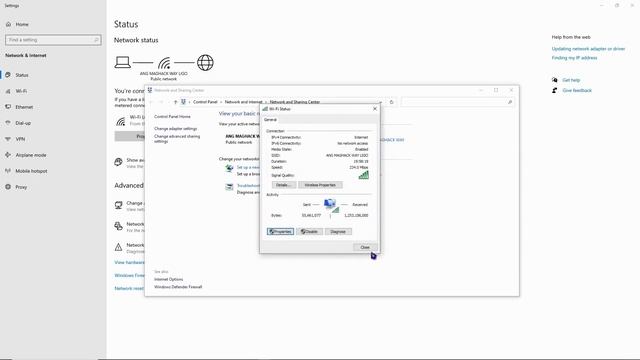Image resolution: width=640 pixels, height=360 pixels.
Task: Click the Properties button in Wi-Fi Status
Action: point(280,232)
